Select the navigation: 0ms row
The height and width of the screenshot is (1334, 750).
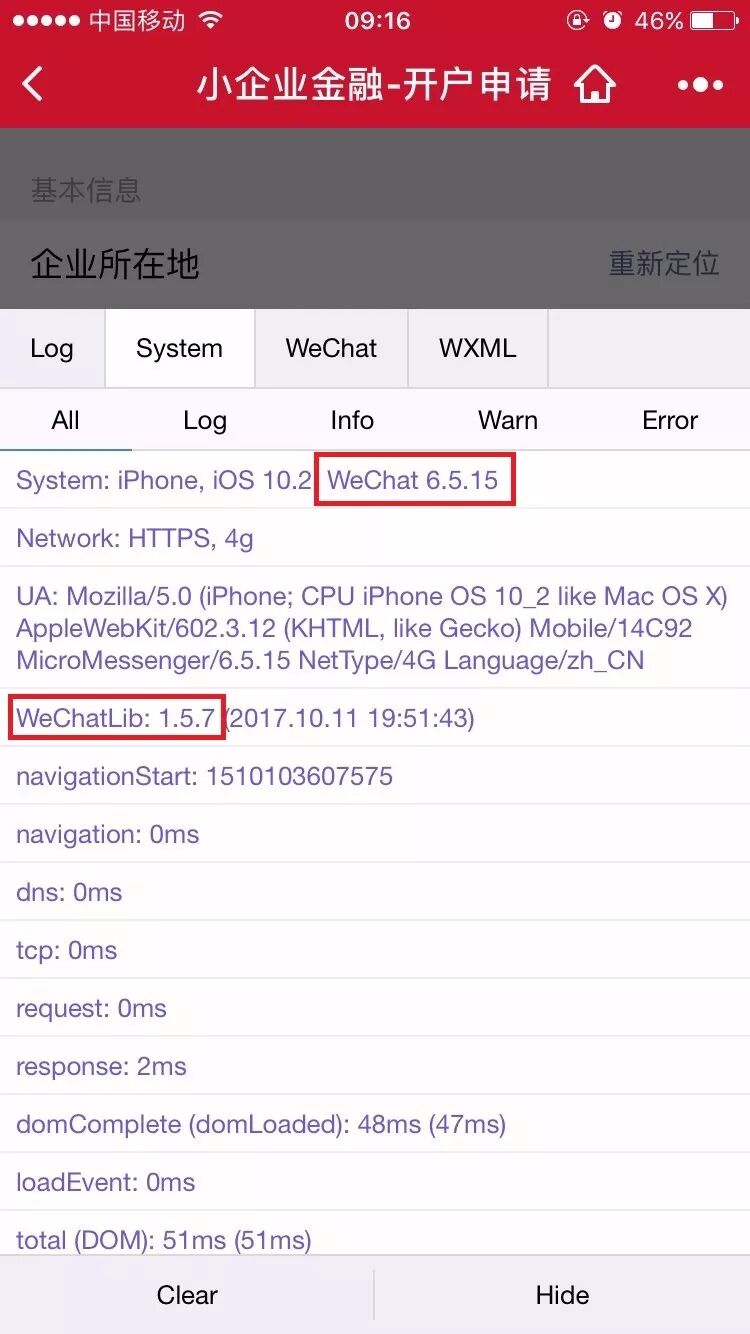click(375, 834)
